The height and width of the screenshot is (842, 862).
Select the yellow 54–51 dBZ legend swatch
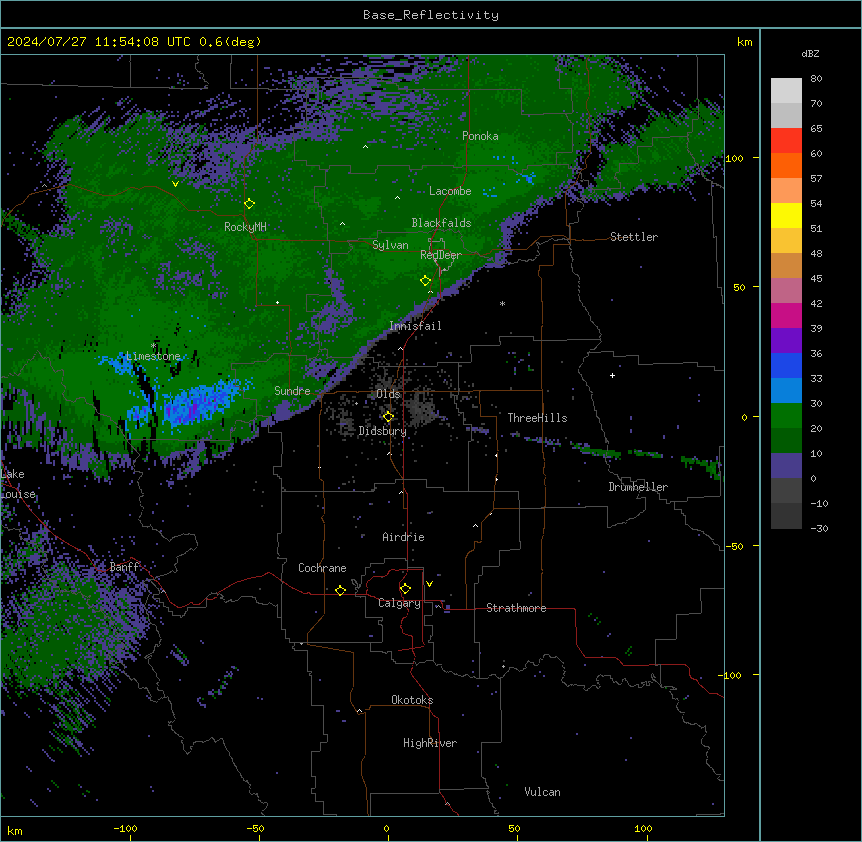[786, 216]
